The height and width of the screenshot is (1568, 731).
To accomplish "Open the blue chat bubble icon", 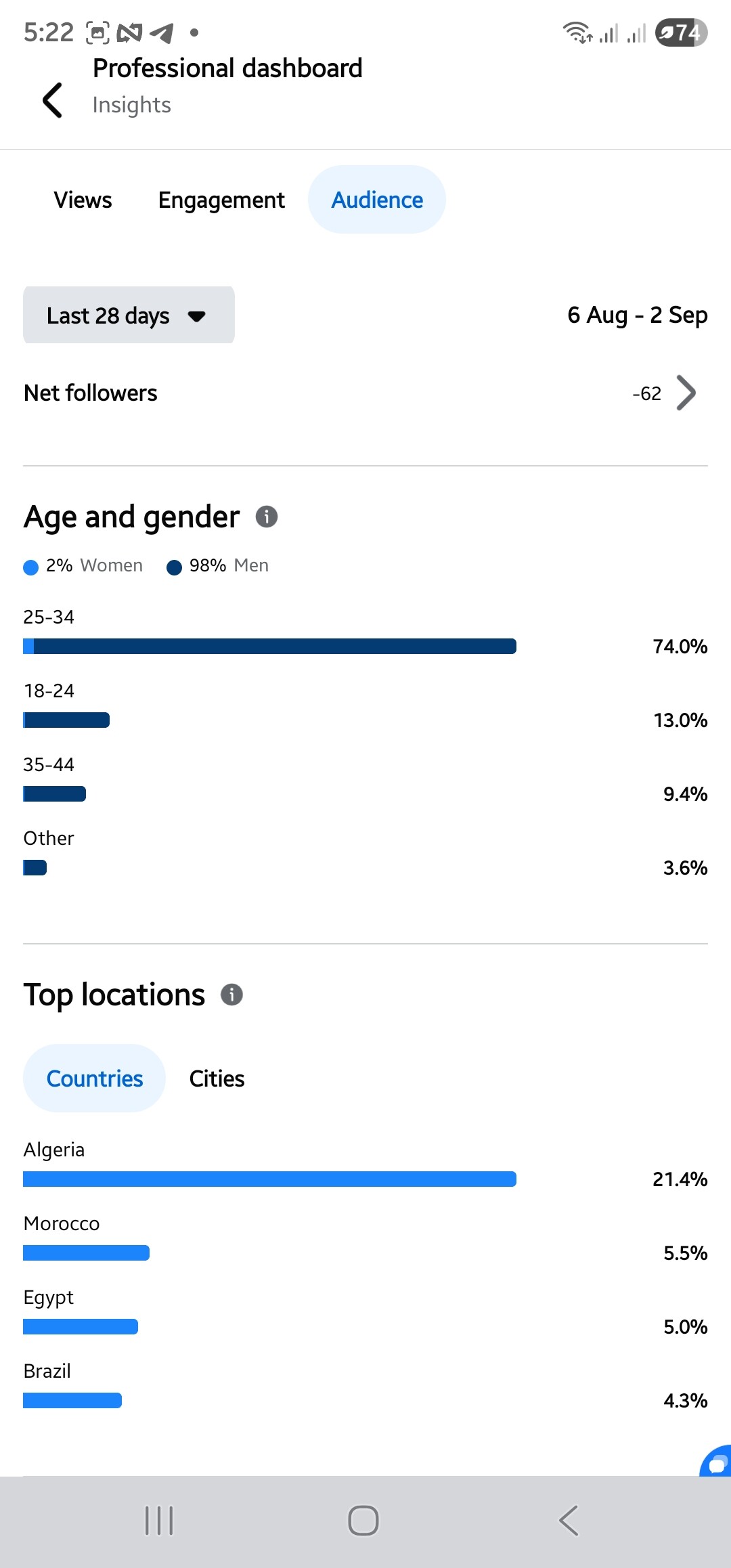I will pyautogui.click(x=715, y=1461).
